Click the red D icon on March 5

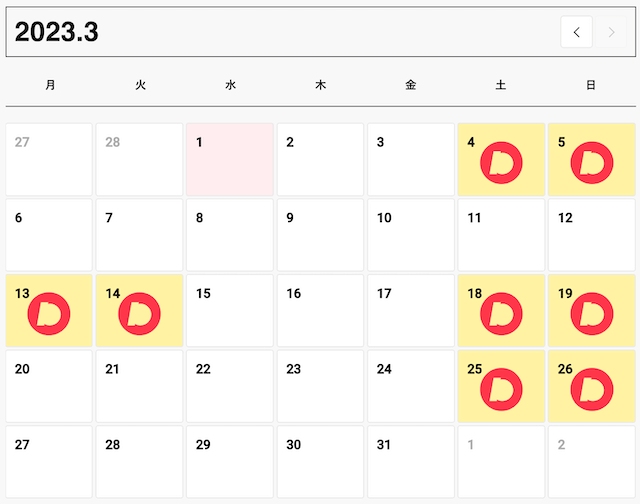[x=592, y=163]
